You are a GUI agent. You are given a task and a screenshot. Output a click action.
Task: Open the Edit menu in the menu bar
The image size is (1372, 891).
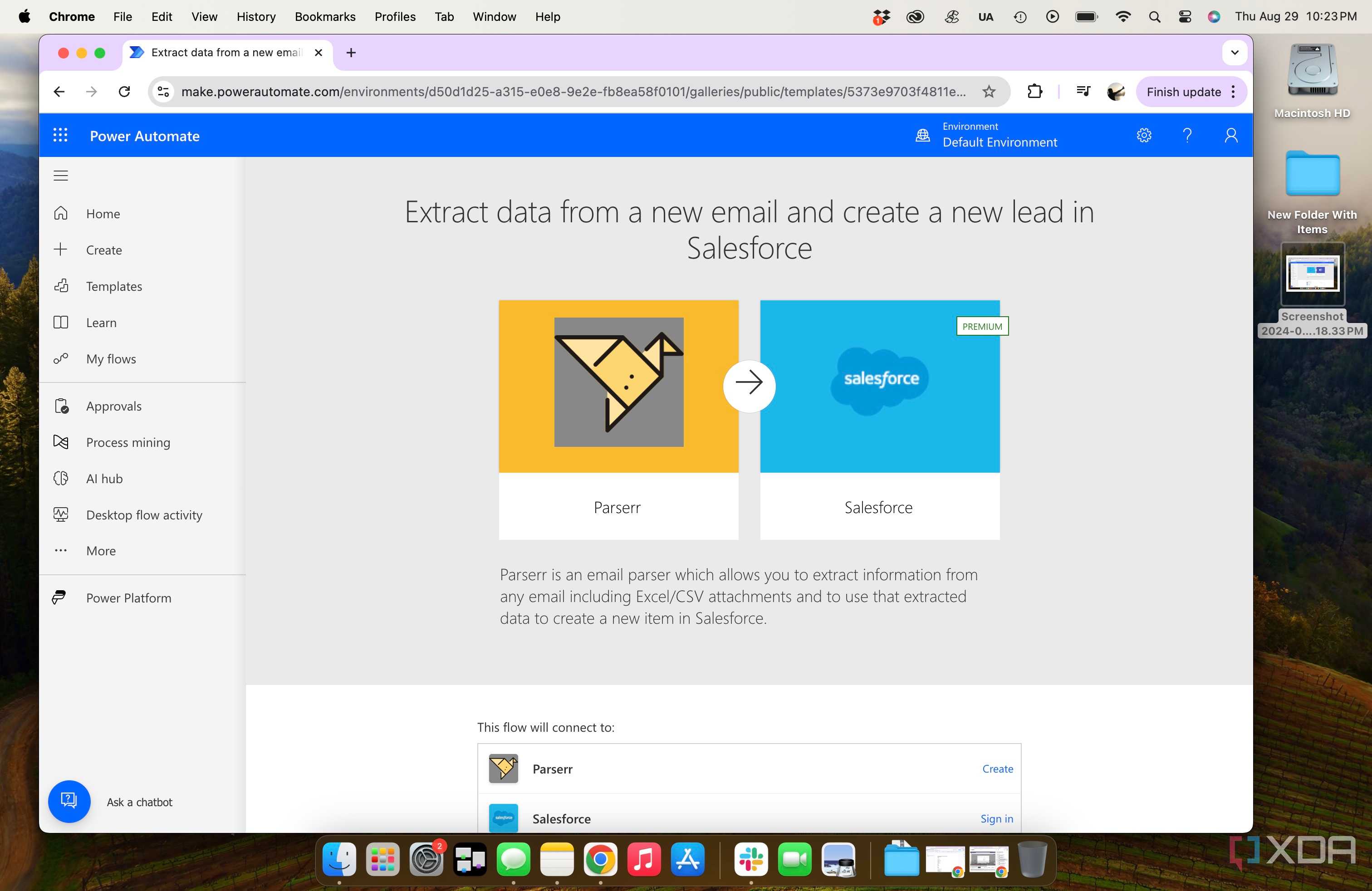click(162, 17)
